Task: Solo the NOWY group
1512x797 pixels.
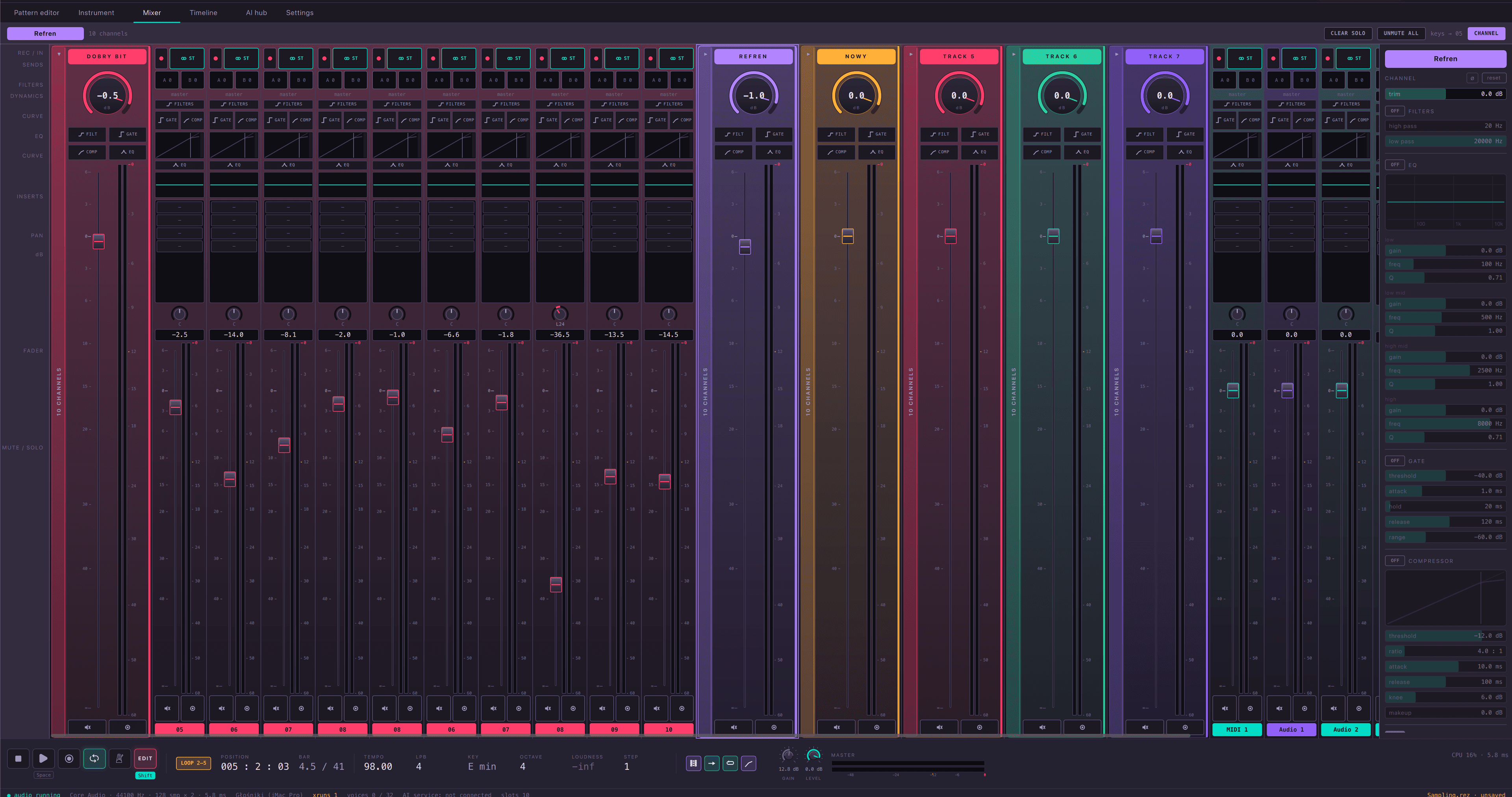Action: pos(877,727)
